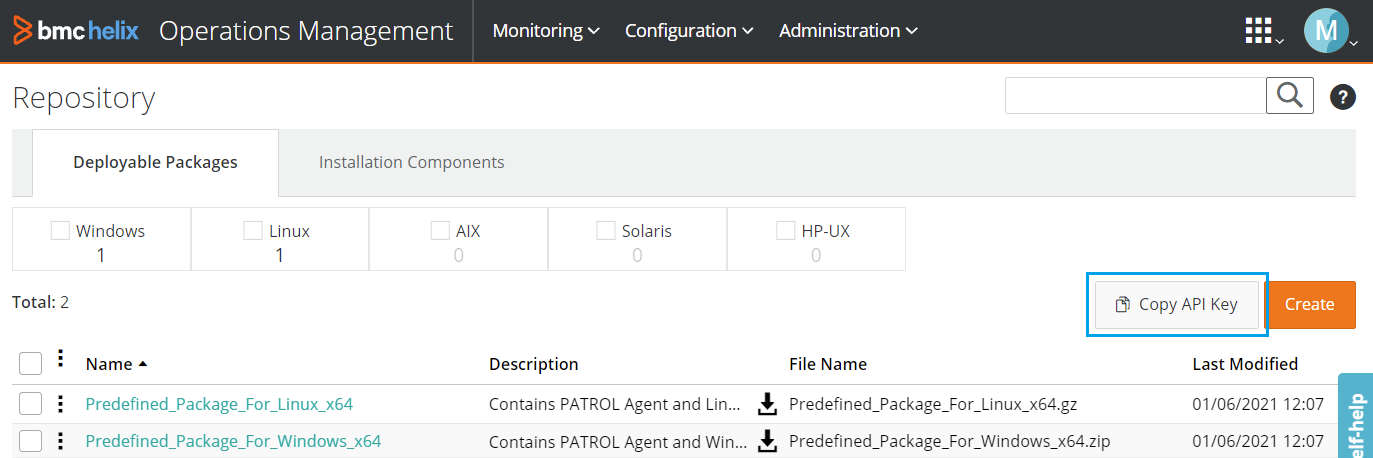The height and width of the screenshot is (458, 1373).
Task: Download the Linux x64 package file
Action: [x=767, y=404]
